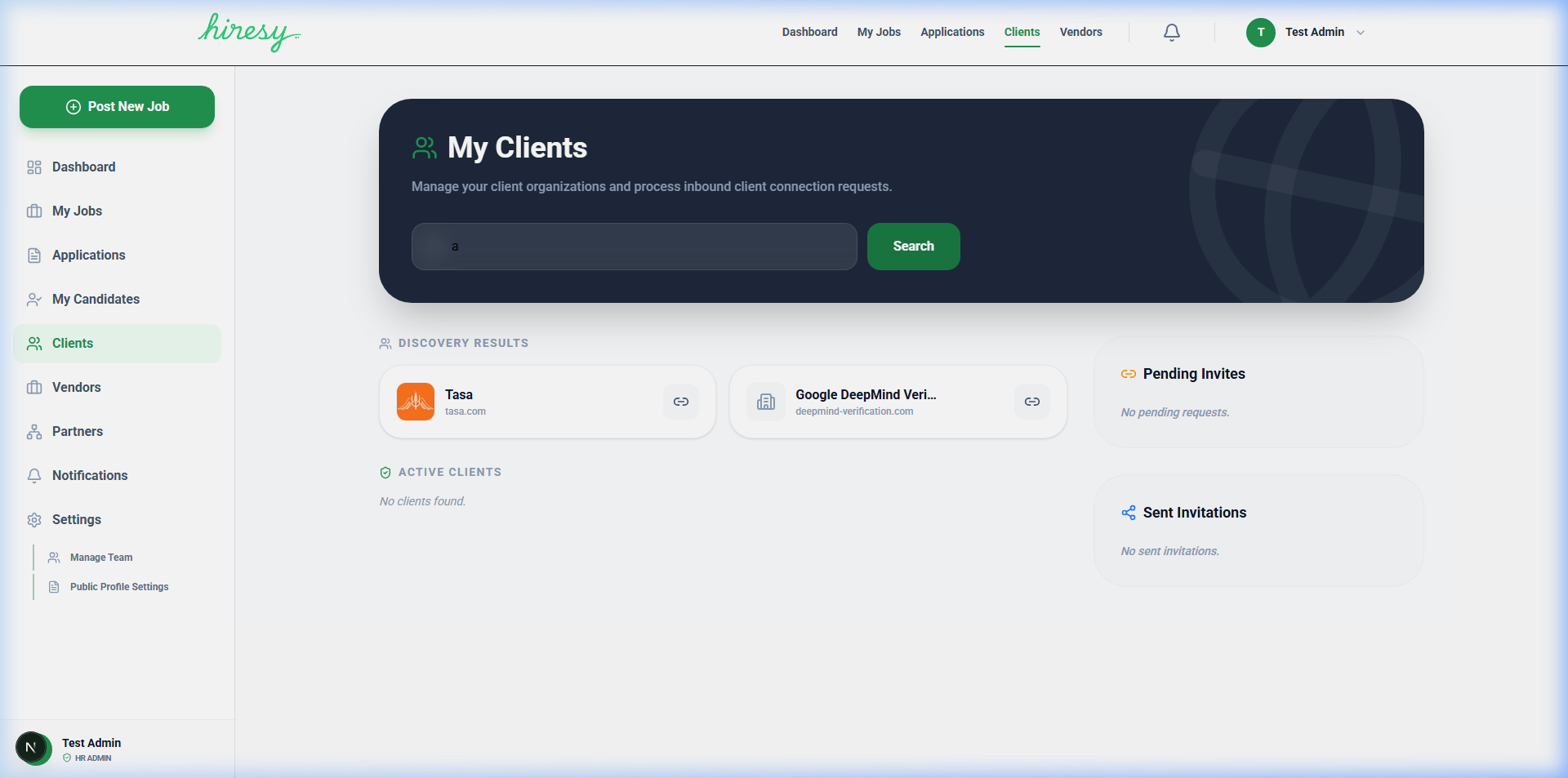
Task: Click the Tasa orange logo thumbnail
Action: tap(416, 402)
